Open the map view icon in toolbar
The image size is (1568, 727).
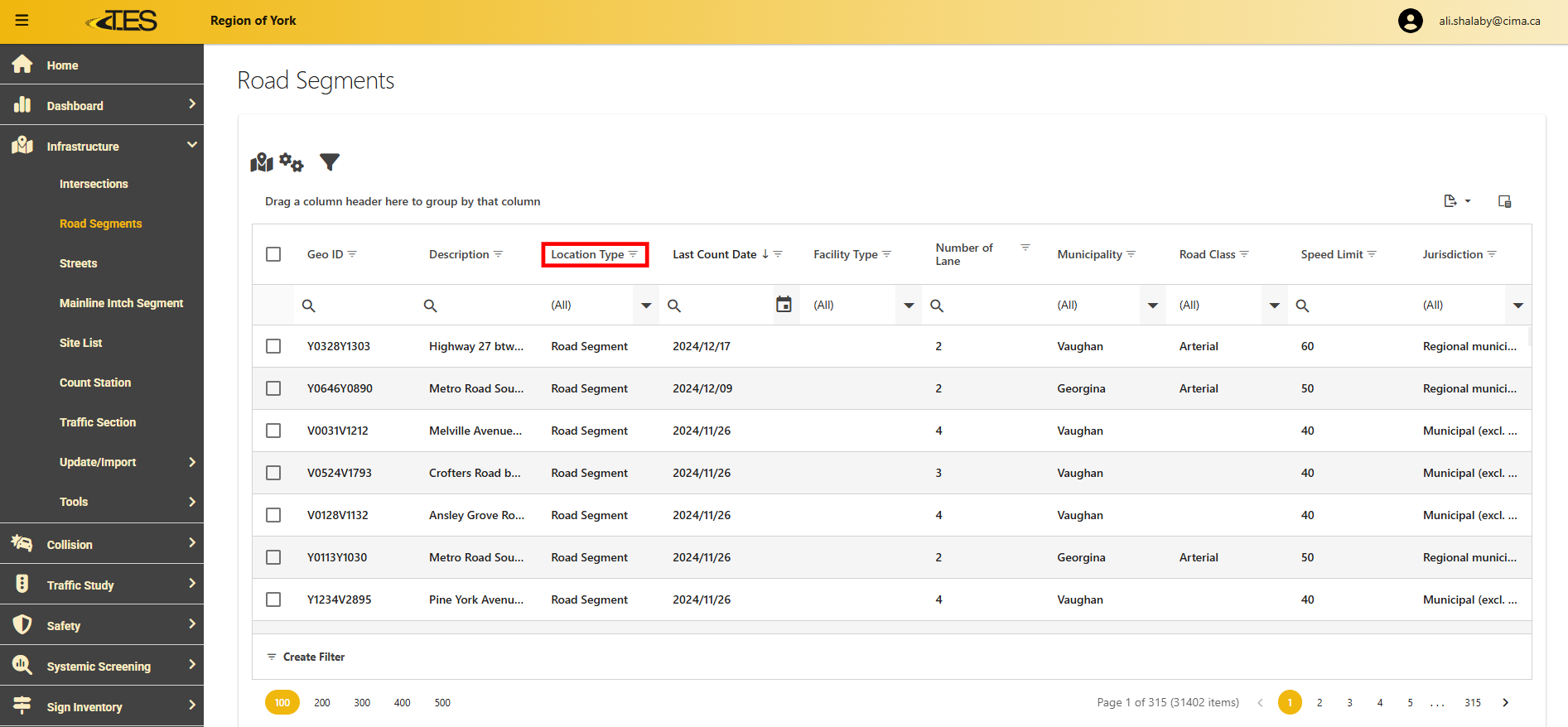point(262,162)
